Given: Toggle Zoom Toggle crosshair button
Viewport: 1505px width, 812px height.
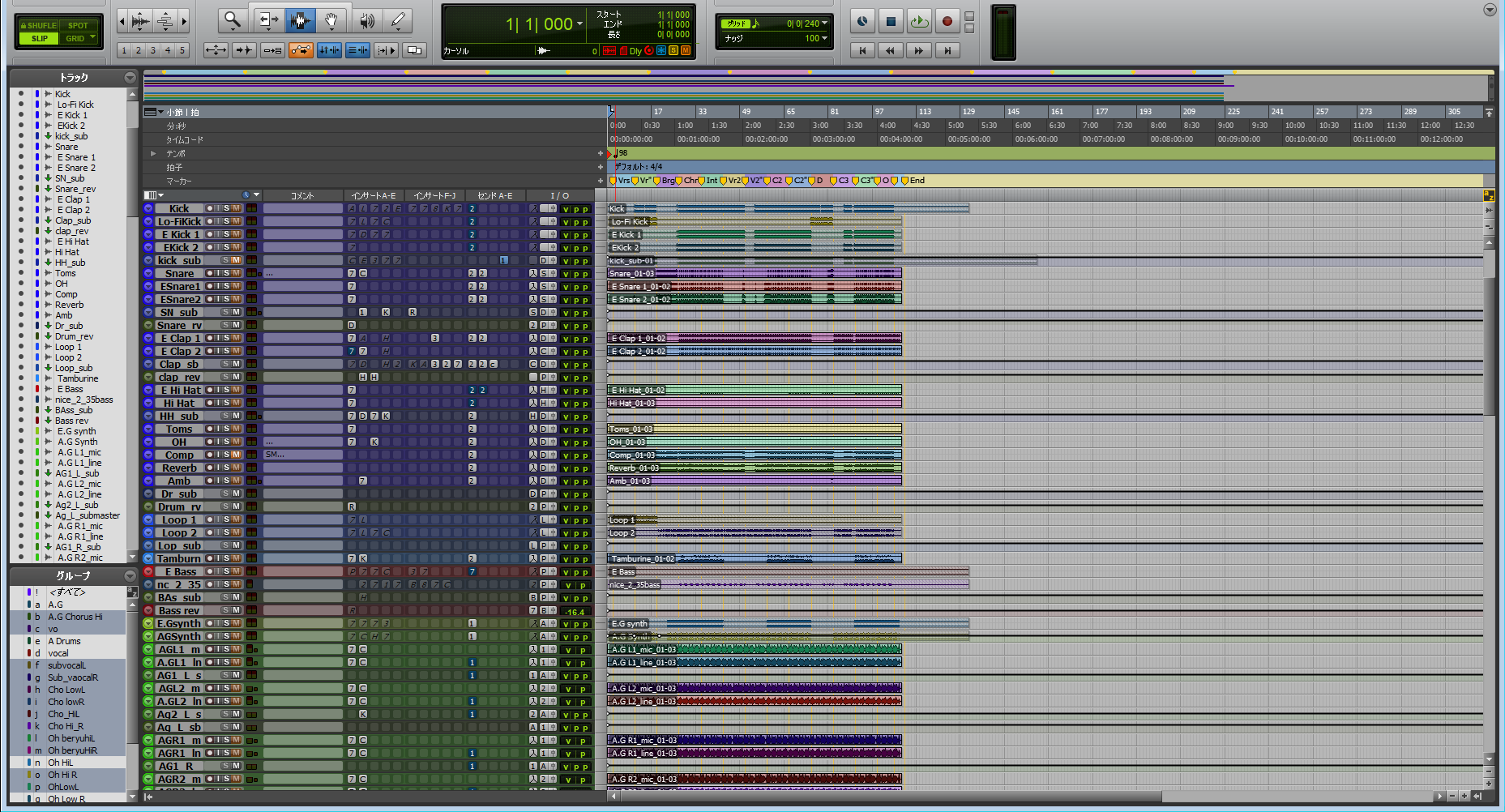Looking at the screenshot, I should click(x=216, y=50).
